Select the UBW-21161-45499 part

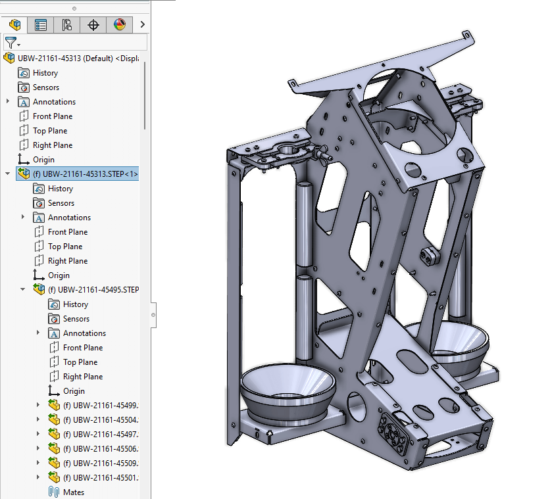click(93, 405)
